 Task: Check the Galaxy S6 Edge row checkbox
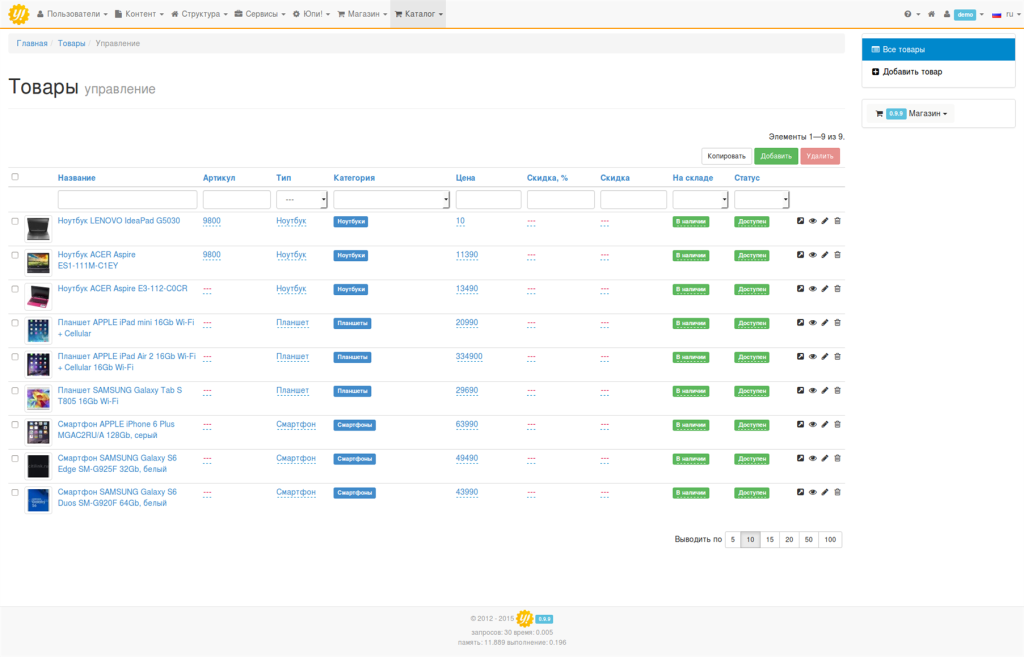pos(15,459)
